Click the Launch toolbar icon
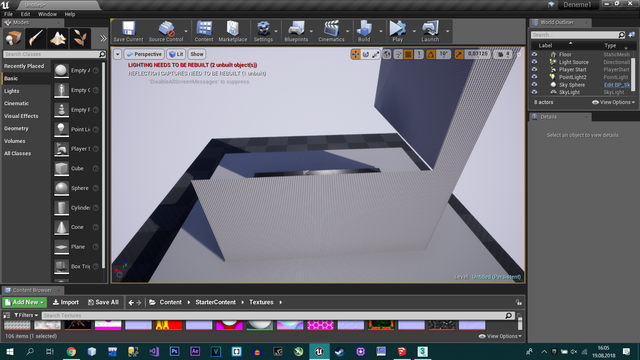Image resolution: width=640 pixels, height=360 pixels. pyautogui.click(x=430, y=31)
